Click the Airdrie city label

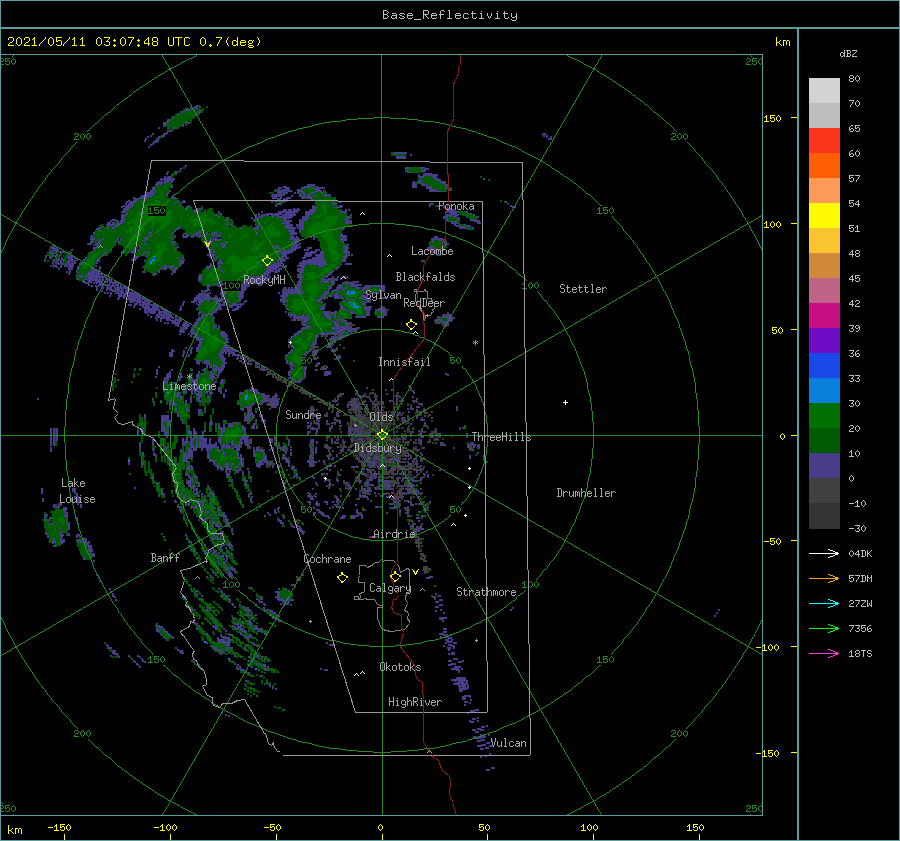click(x=394, y=534)
